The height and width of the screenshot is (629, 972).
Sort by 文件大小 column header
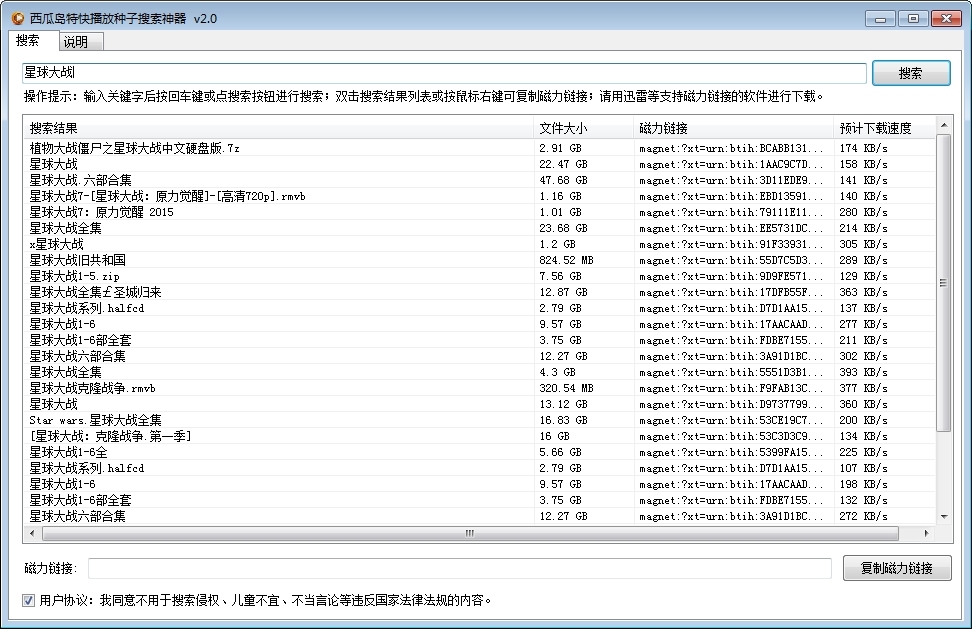583,128
